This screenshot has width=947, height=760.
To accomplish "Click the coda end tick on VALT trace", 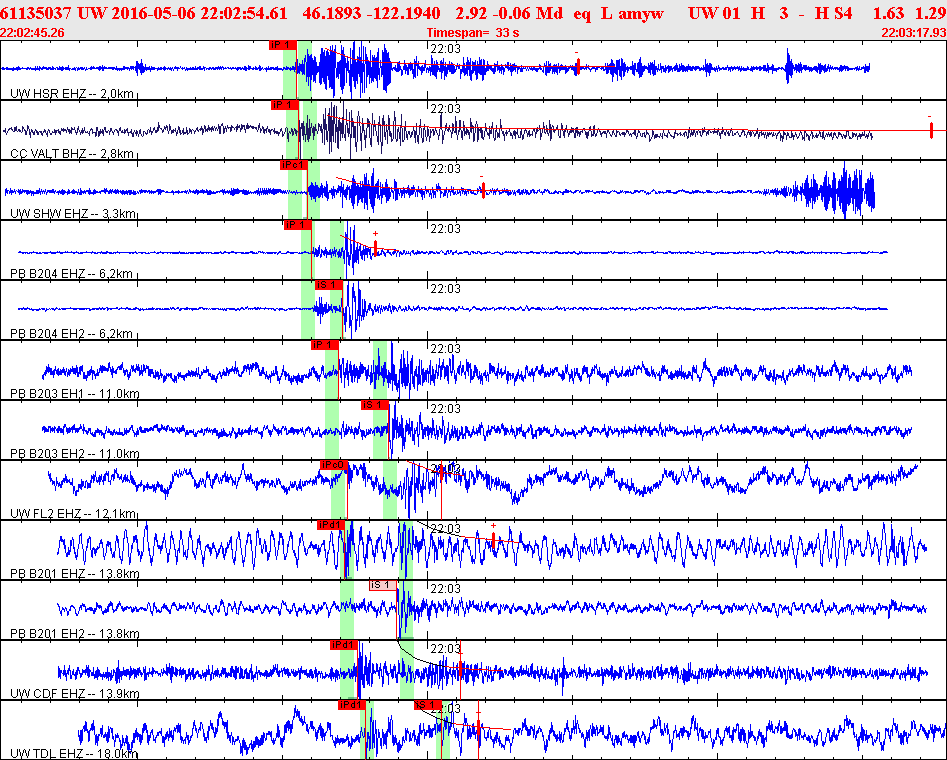I will coord(931,129).
